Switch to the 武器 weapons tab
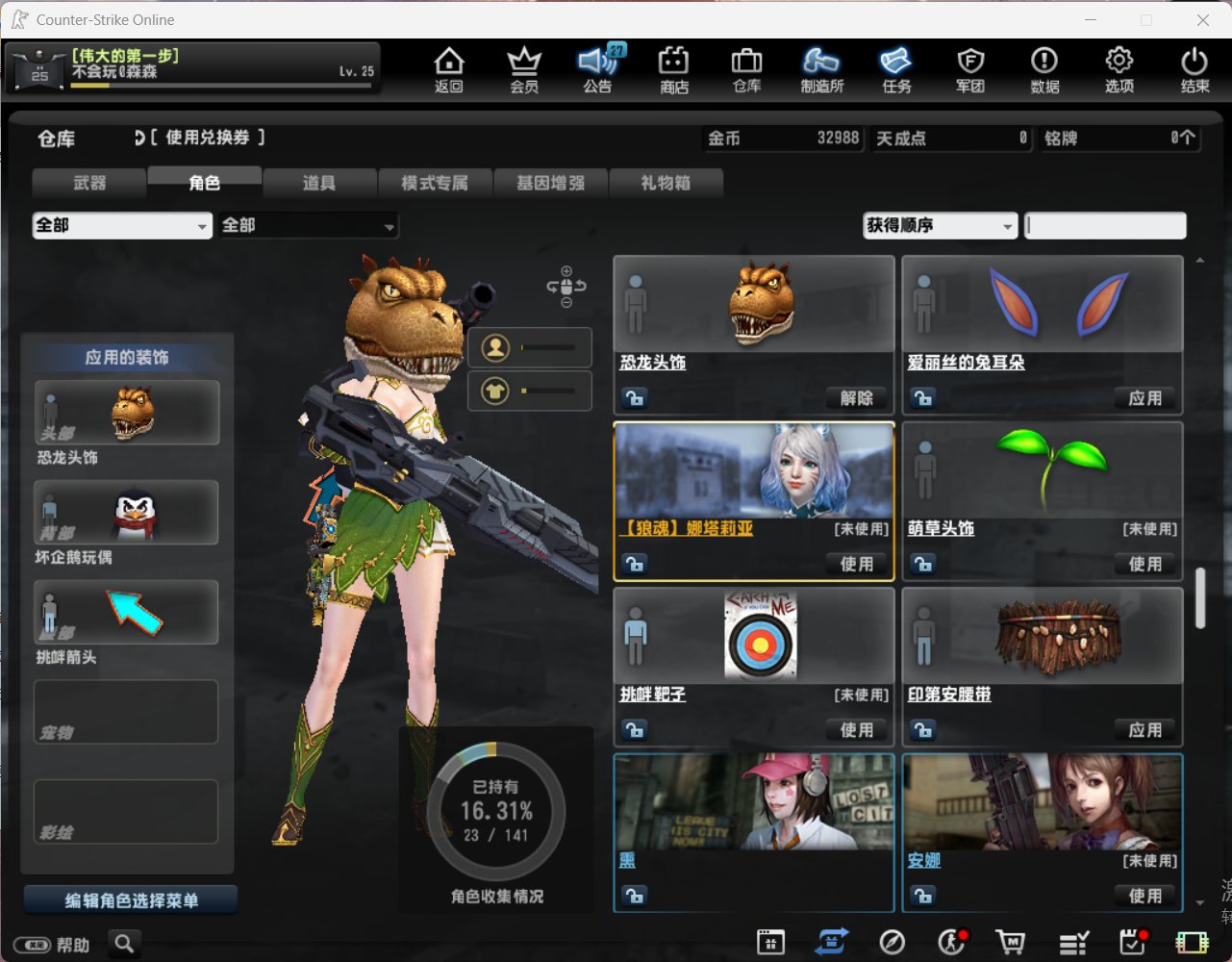The width and height of the screenshot is (1232, 962). [89, 183]
